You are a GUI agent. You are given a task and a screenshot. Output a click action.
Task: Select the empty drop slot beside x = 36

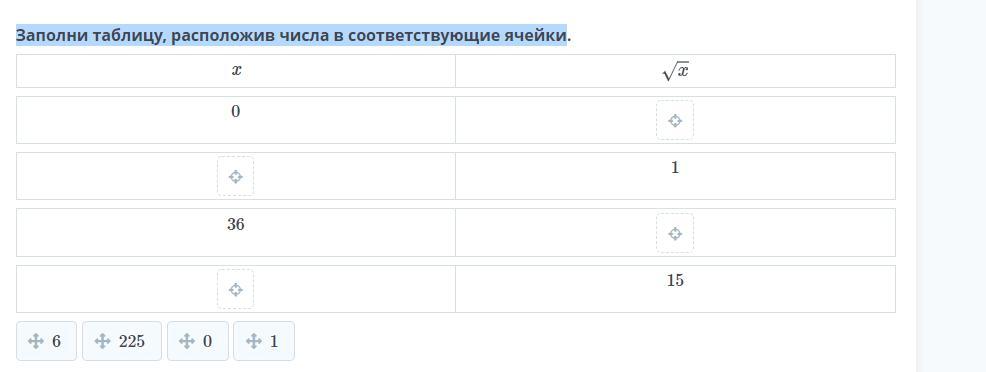coord(675,233)
